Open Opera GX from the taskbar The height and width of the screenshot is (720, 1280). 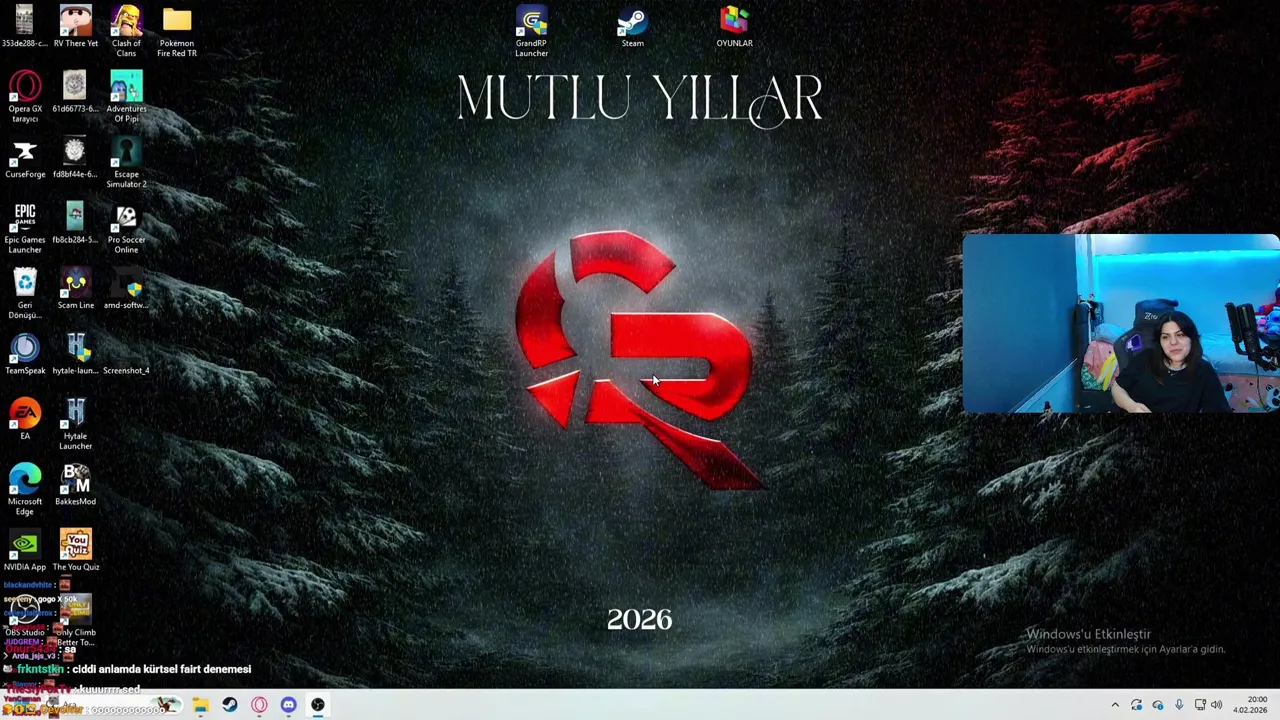tap(259, 705)
